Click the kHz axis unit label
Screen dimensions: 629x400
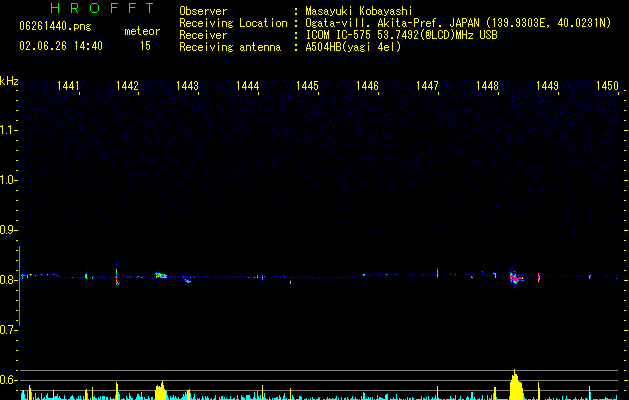click(9, 81)
